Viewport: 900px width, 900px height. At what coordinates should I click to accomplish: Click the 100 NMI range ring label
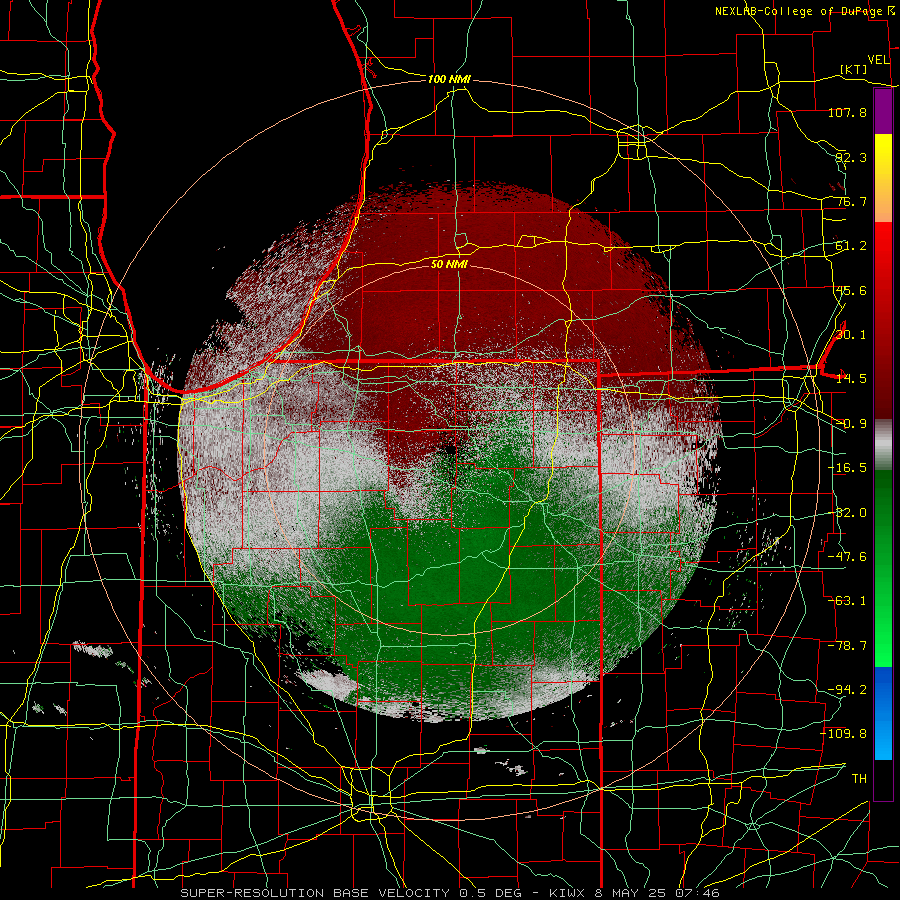pyautogui.click(x=449, y=79)
